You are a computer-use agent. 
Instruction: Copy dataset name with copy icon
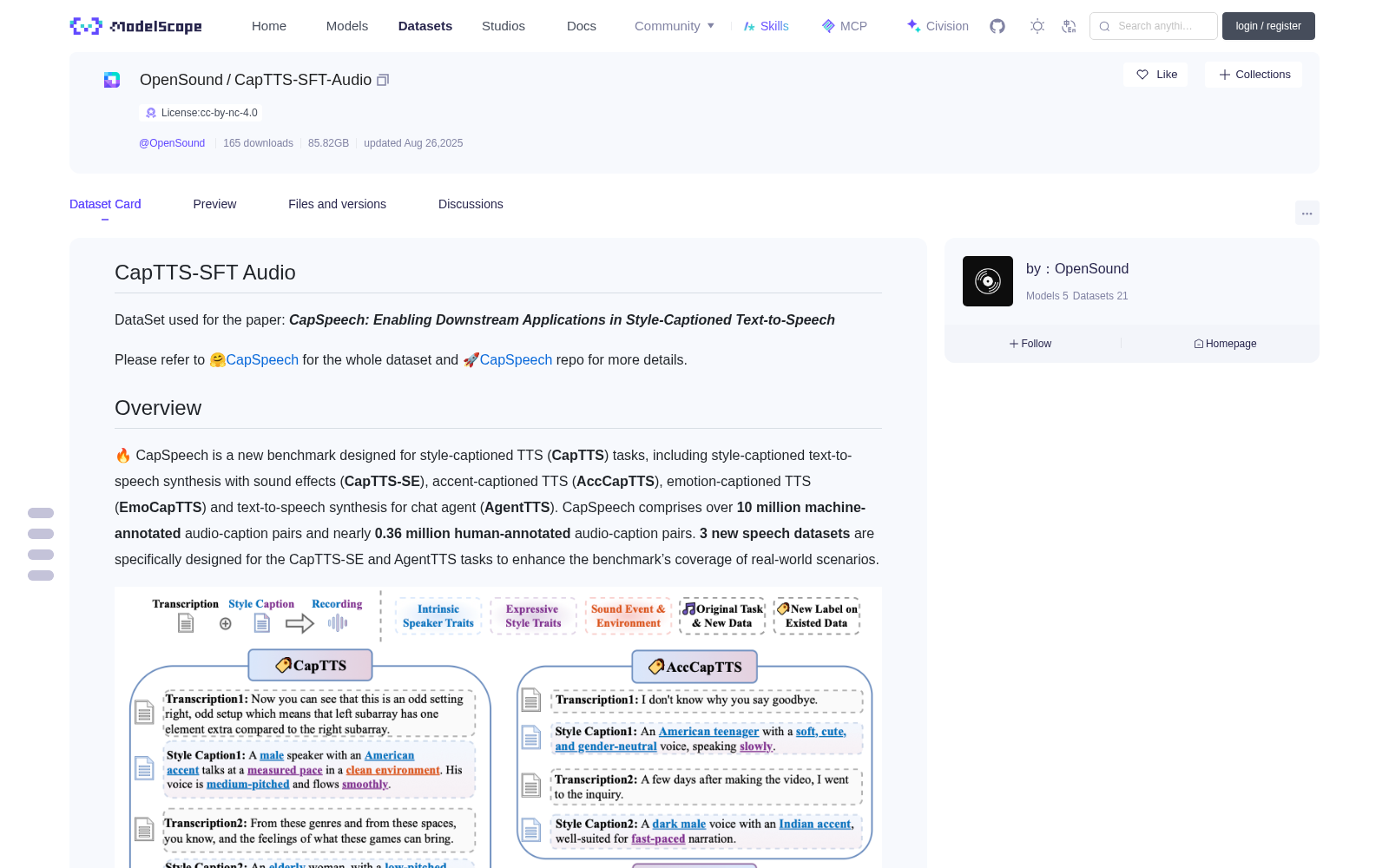[x=383, y=80]
